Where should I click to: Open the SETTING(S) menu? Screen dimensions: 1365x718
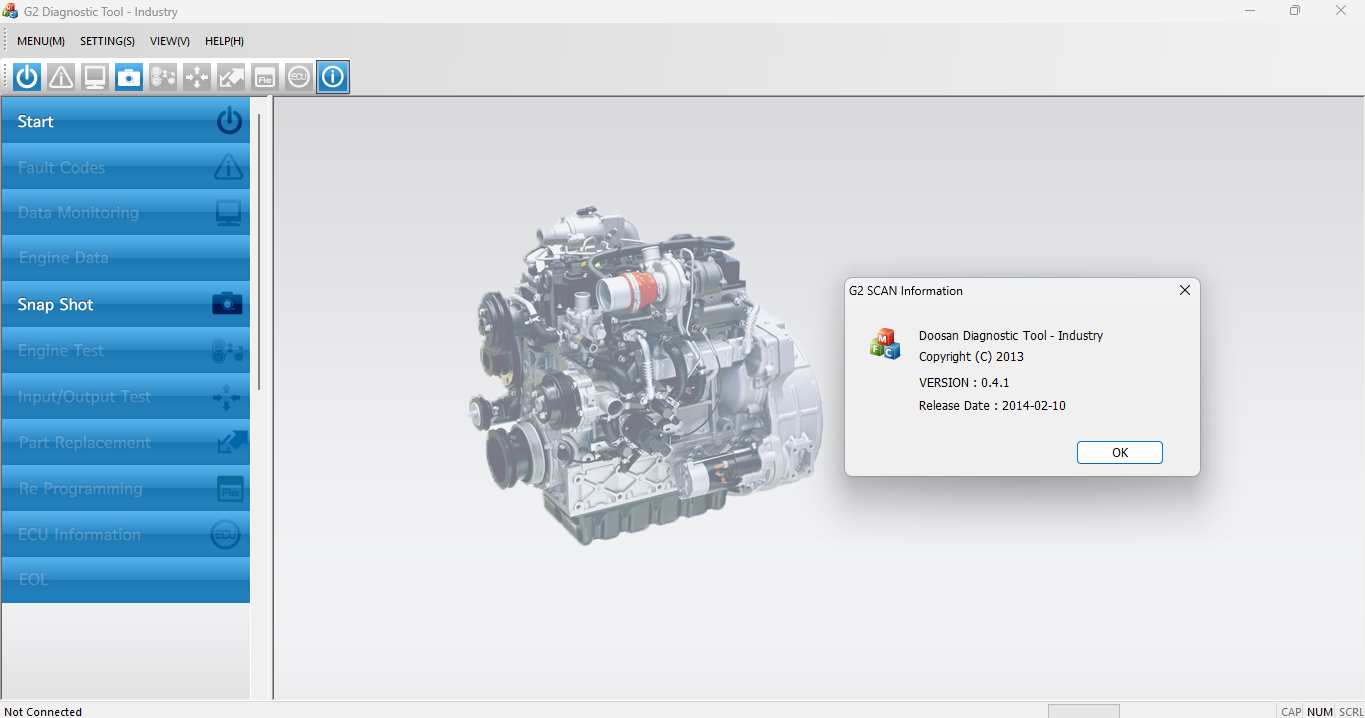(x=107, y=41)
